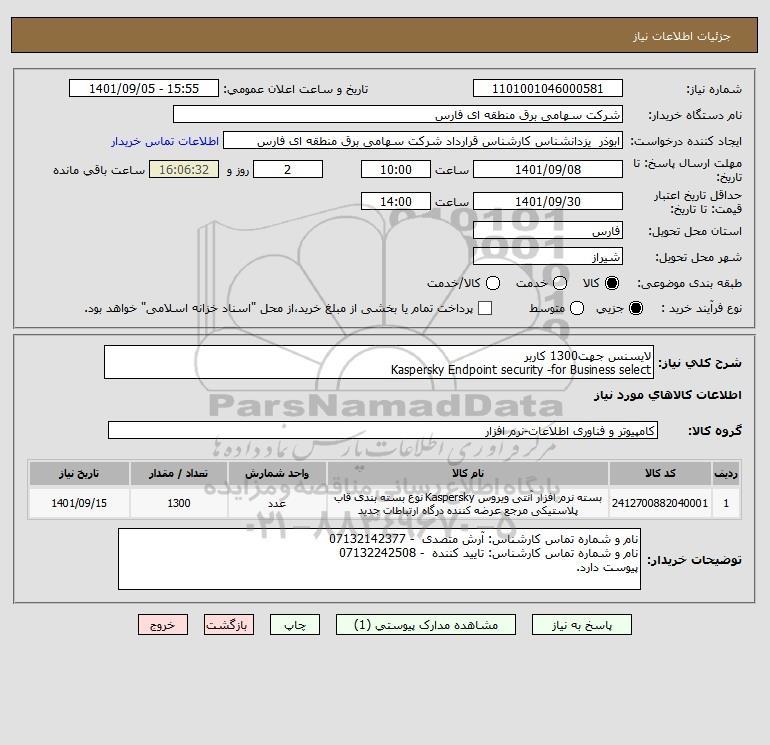Click the general description box with Kaspersky text
770x745 pixels.
379,362
